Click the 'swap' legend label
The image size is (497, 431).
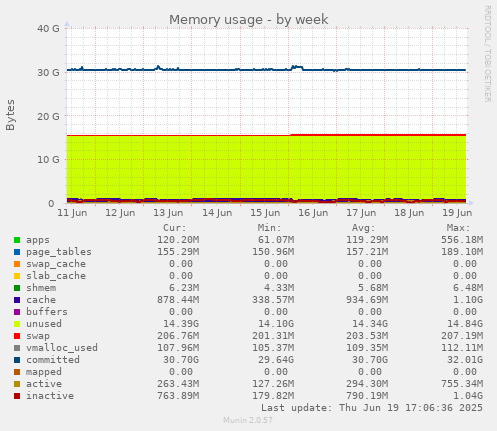tap(38, 336)
